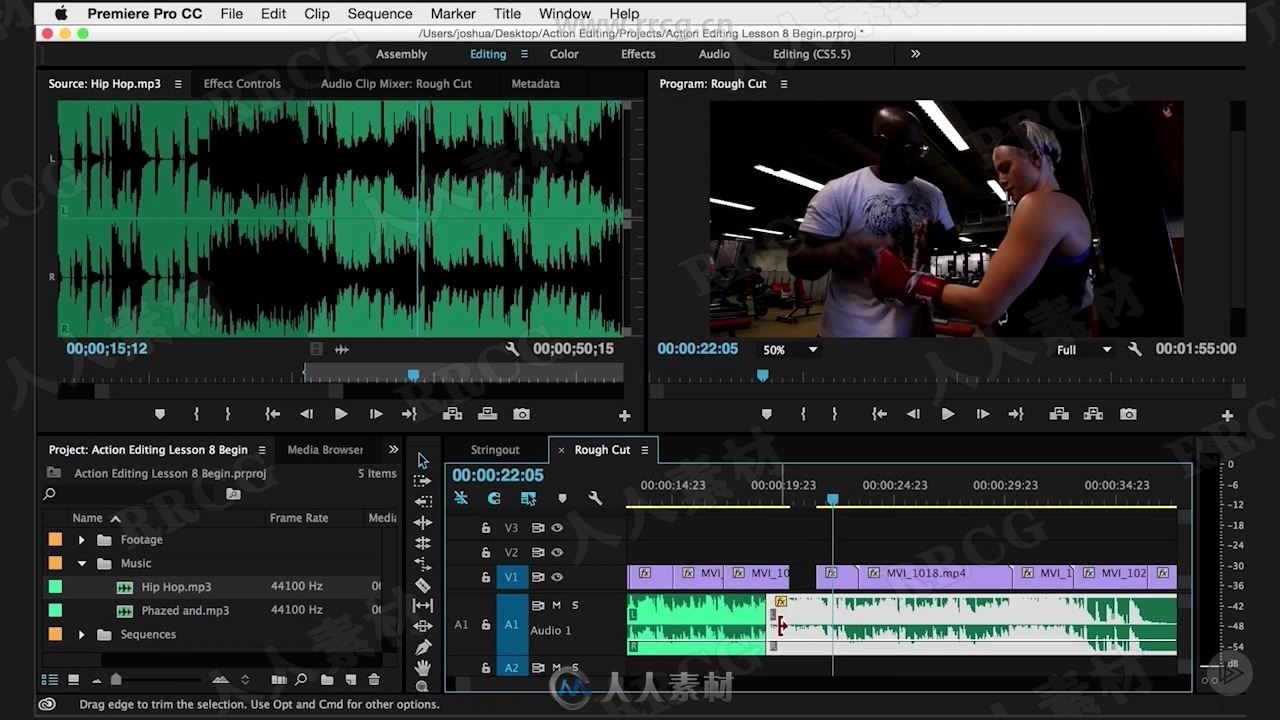Switch to the Assembly workspace
The image size is (1280, 720).
point(401,54)
